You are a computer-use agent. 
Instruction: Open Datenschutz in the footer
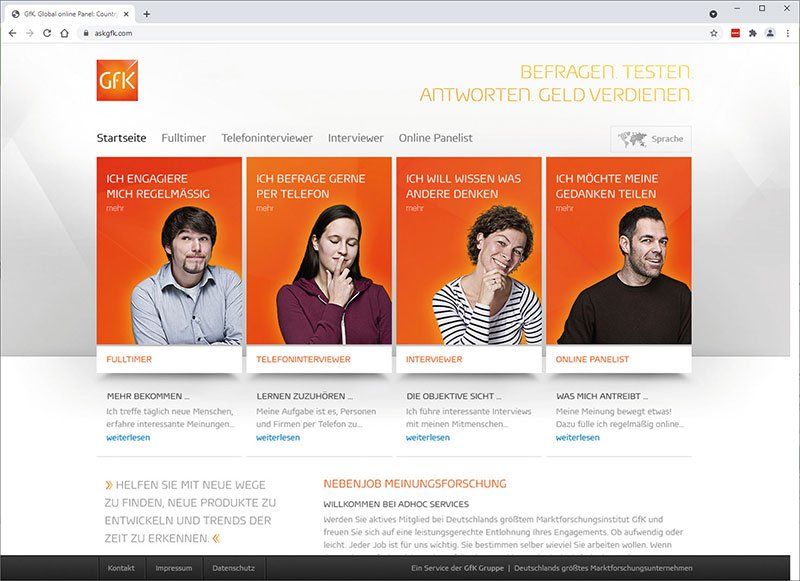(x=234, y=568)
